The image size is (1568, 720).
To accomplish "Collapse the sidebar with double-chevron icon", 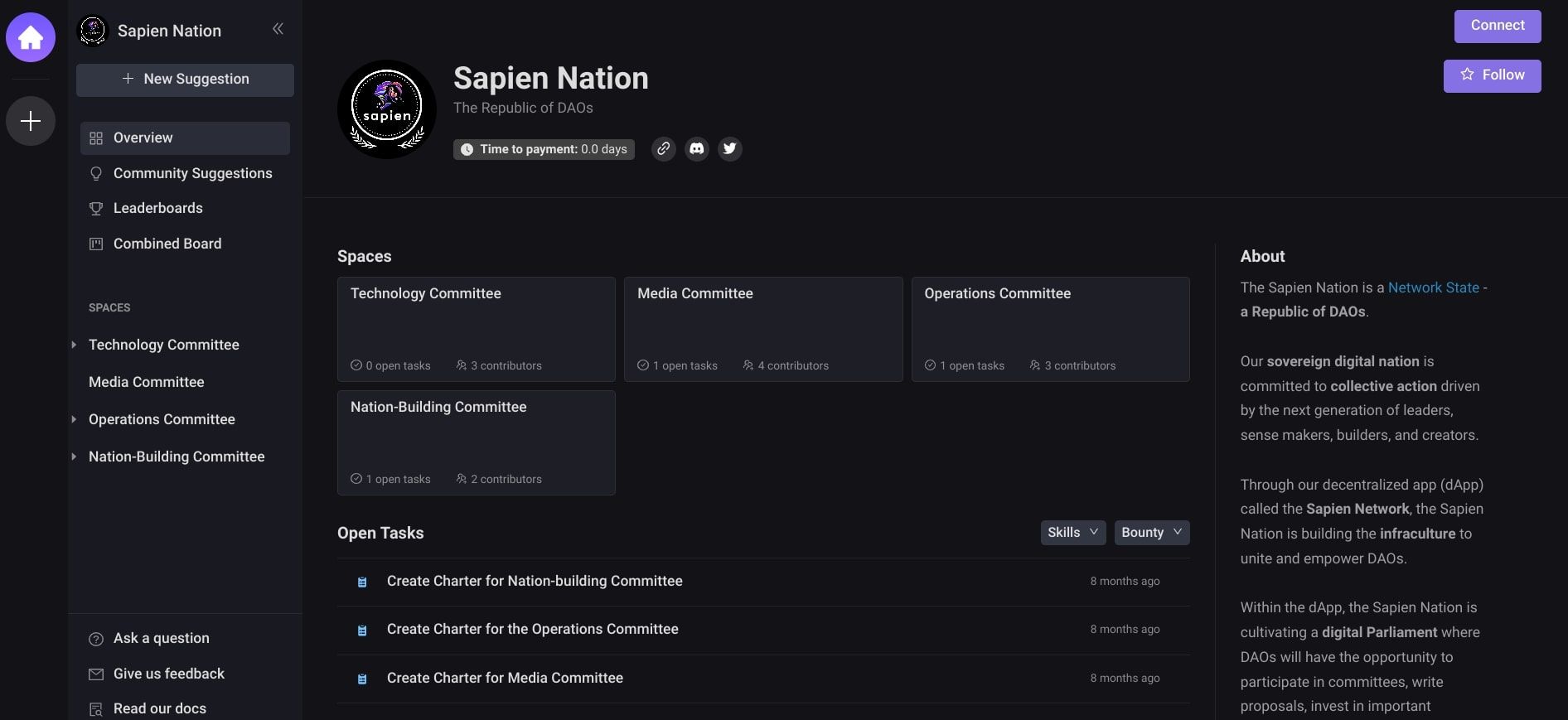I will [278, 29].
